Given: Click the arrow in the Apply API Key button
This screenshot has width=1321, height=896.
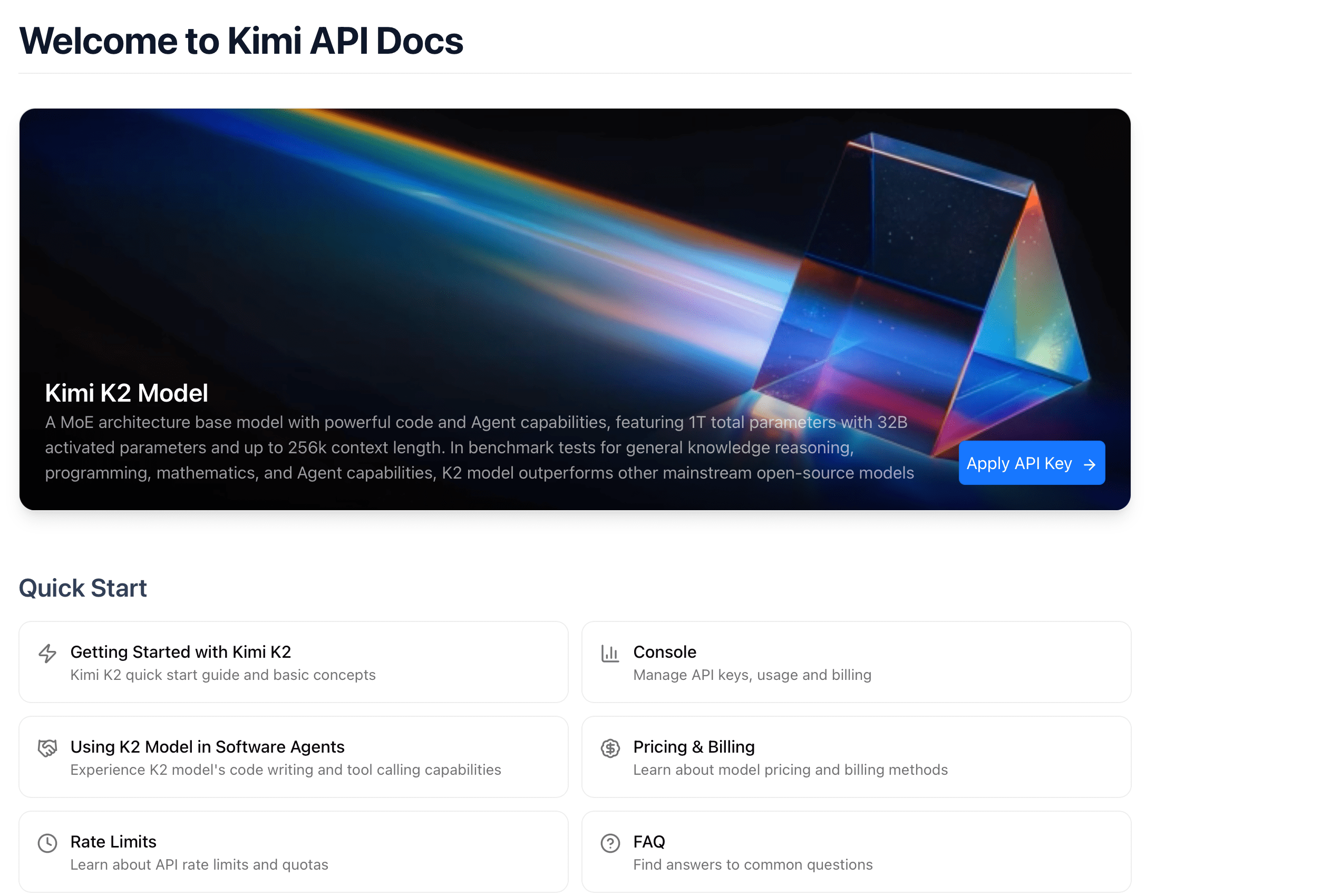Looking at the screenshot, I should [x=1089, y=465].
